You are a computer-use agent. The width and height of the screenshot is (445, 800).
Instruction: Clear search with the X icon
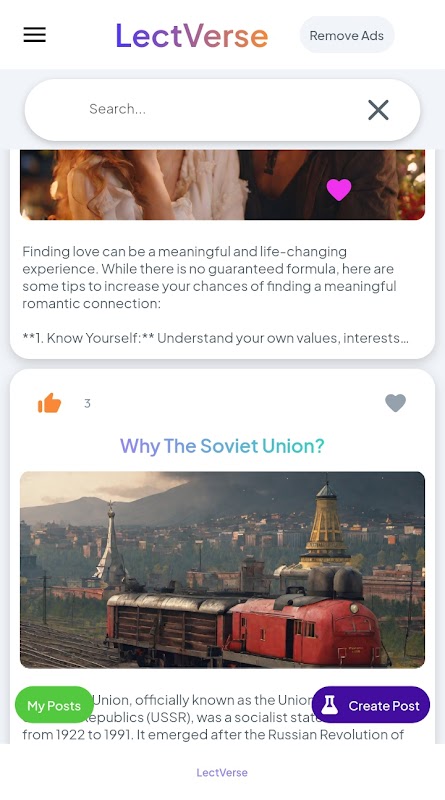pos(378,110)
